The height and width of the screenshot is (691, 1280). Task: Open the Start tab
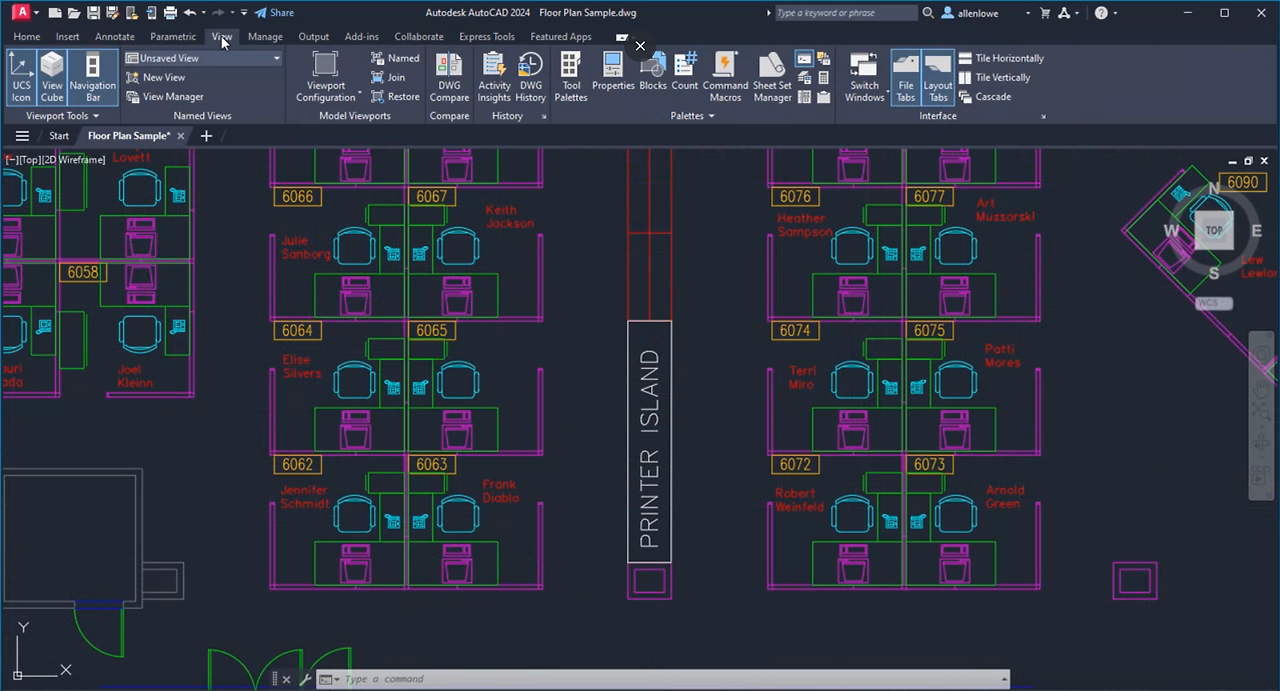point(58,135)
